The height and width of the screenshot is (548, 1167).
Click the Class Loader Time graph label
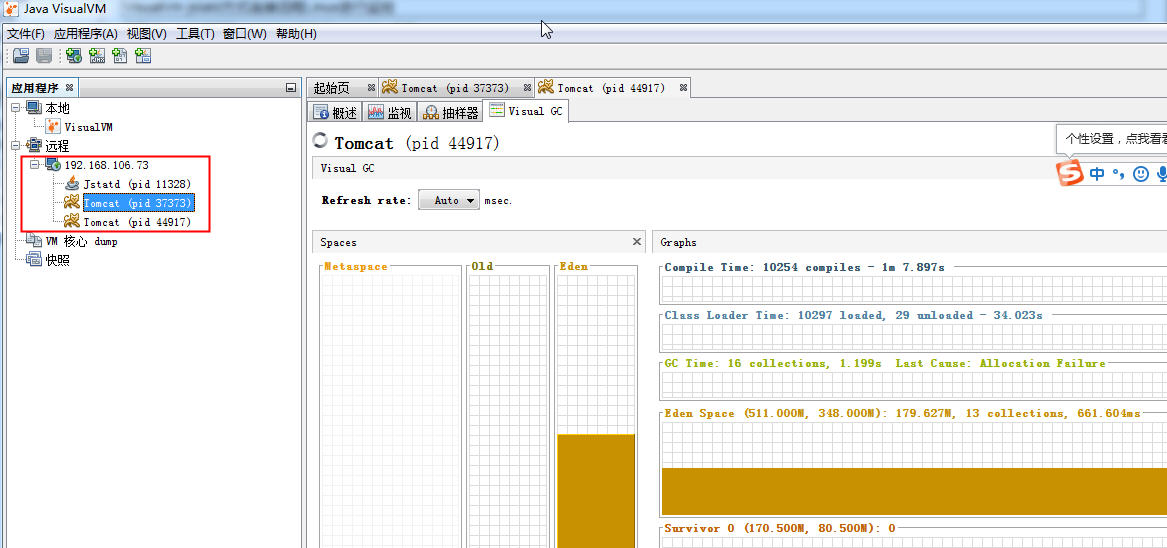(854, 315)
